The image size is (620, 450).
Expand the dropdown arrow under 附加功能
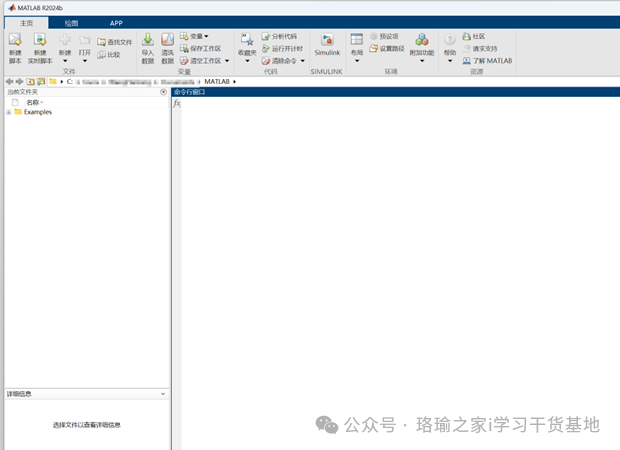tap(422, 61)
